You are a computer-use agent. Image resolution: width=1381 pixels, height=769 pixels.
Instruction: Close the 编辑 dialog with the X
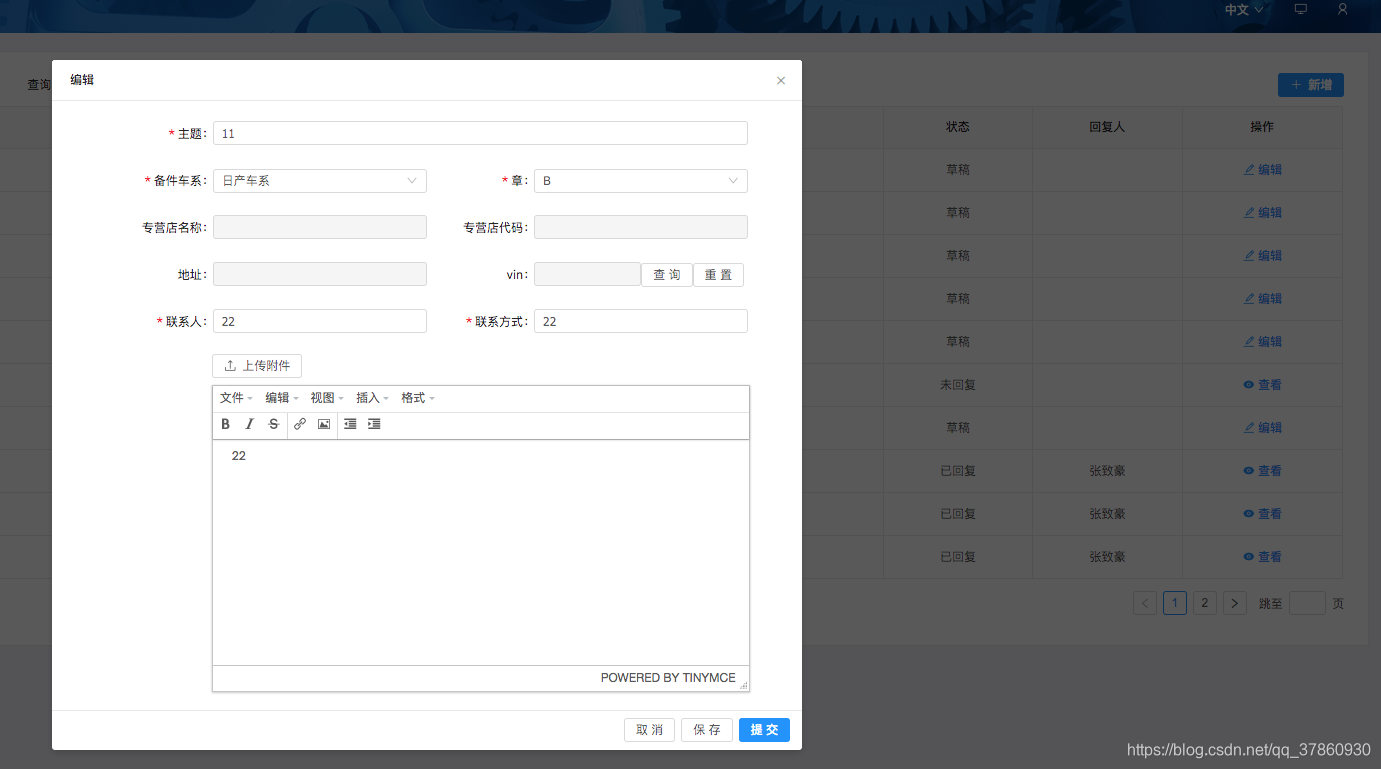click(x=781, y=81)
